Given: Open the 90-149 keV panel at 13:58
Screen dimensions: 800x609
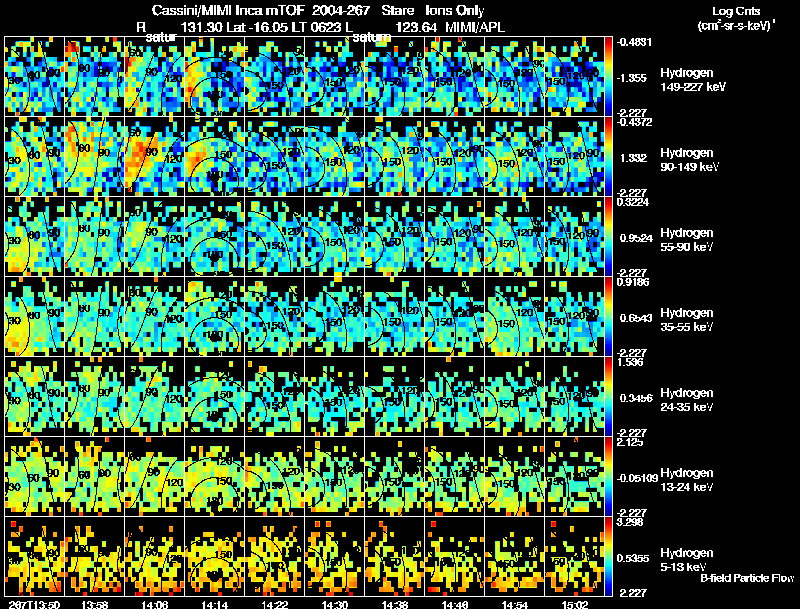Looking at the screenshot, I should [94, 157].
